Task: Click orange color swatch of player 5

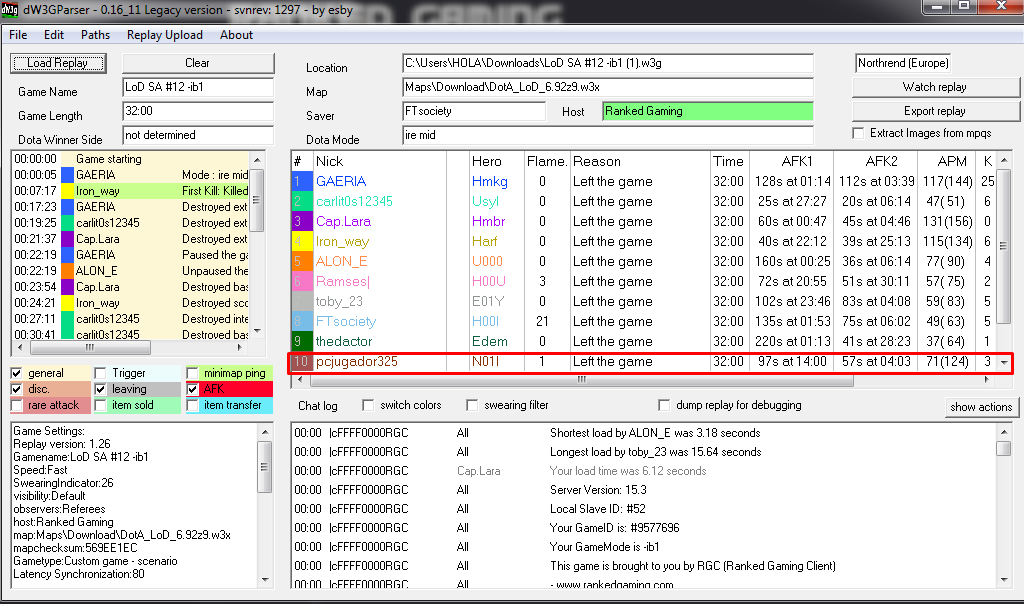Action: (301, 262)
